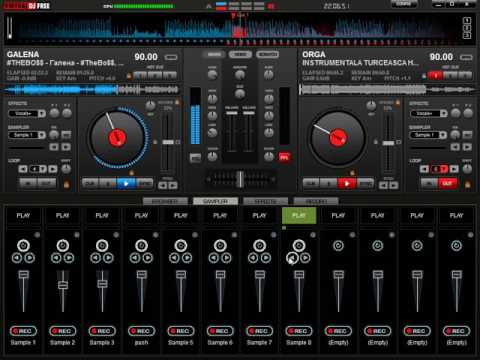Sync the right deck tempo
This screenshot has width=480, height=360.
(365, 184)
